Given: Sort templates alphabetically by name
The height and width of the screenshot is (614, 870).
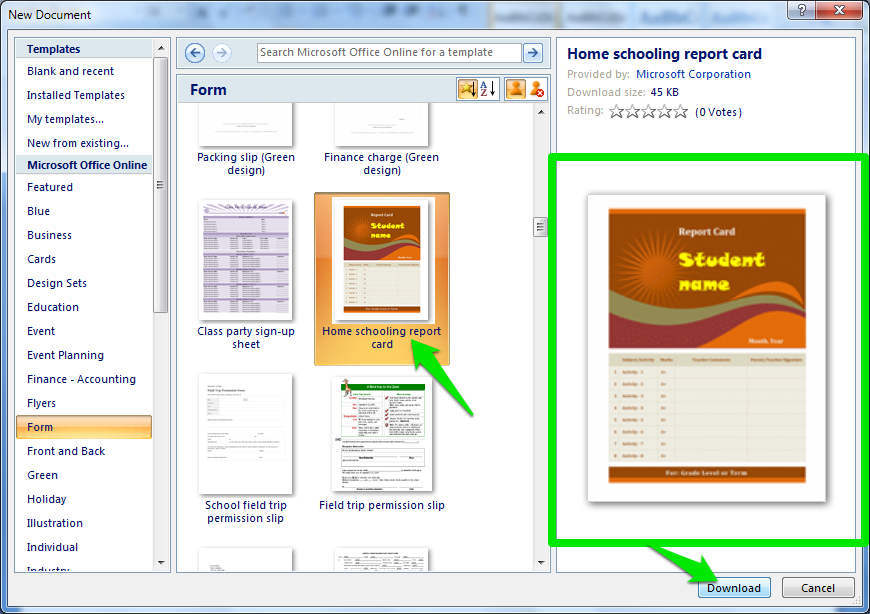Looking at the screenshot, I should [x=488, y=89].
